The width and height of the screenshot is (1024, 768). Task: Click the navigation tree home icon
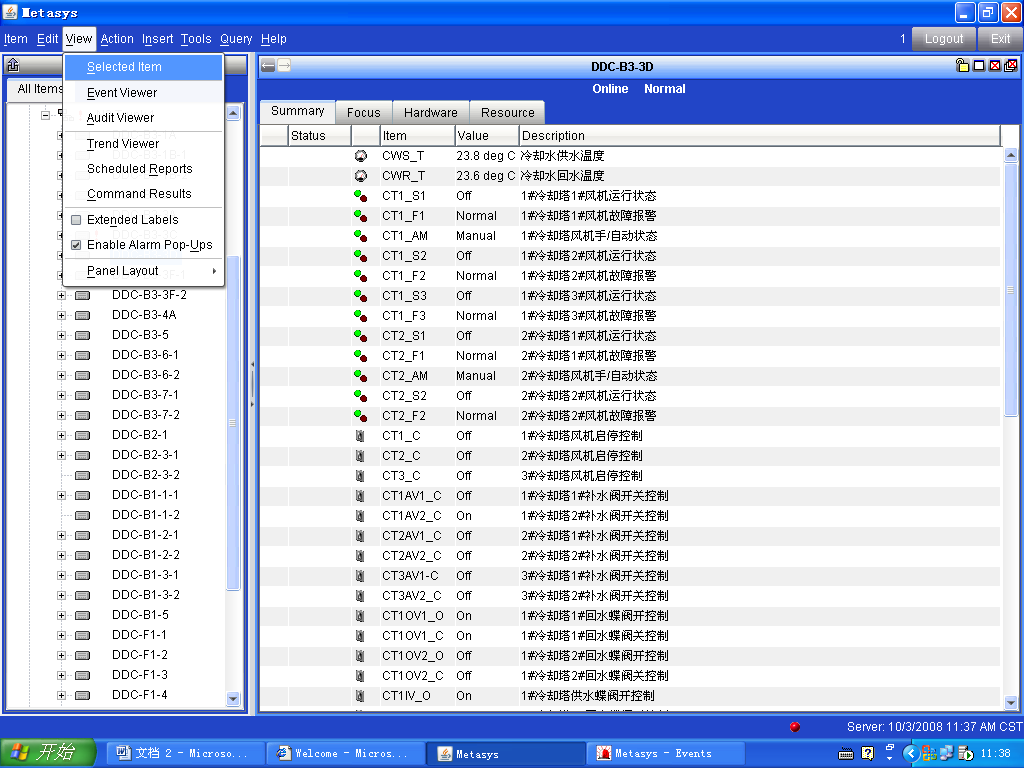pos(13,66)
